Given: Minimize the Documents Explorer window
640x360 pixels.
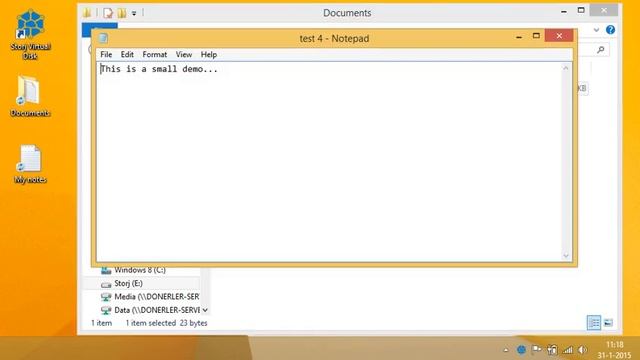Looking at the screenshot, I should (x=564, y=11).
